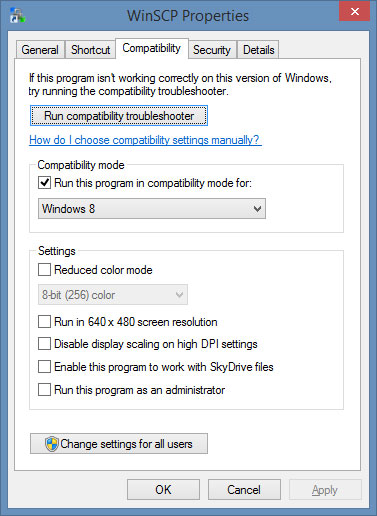Enable Reduced color mode checkbox
Viewport: 377px width, 516px height.
[44, 269]
